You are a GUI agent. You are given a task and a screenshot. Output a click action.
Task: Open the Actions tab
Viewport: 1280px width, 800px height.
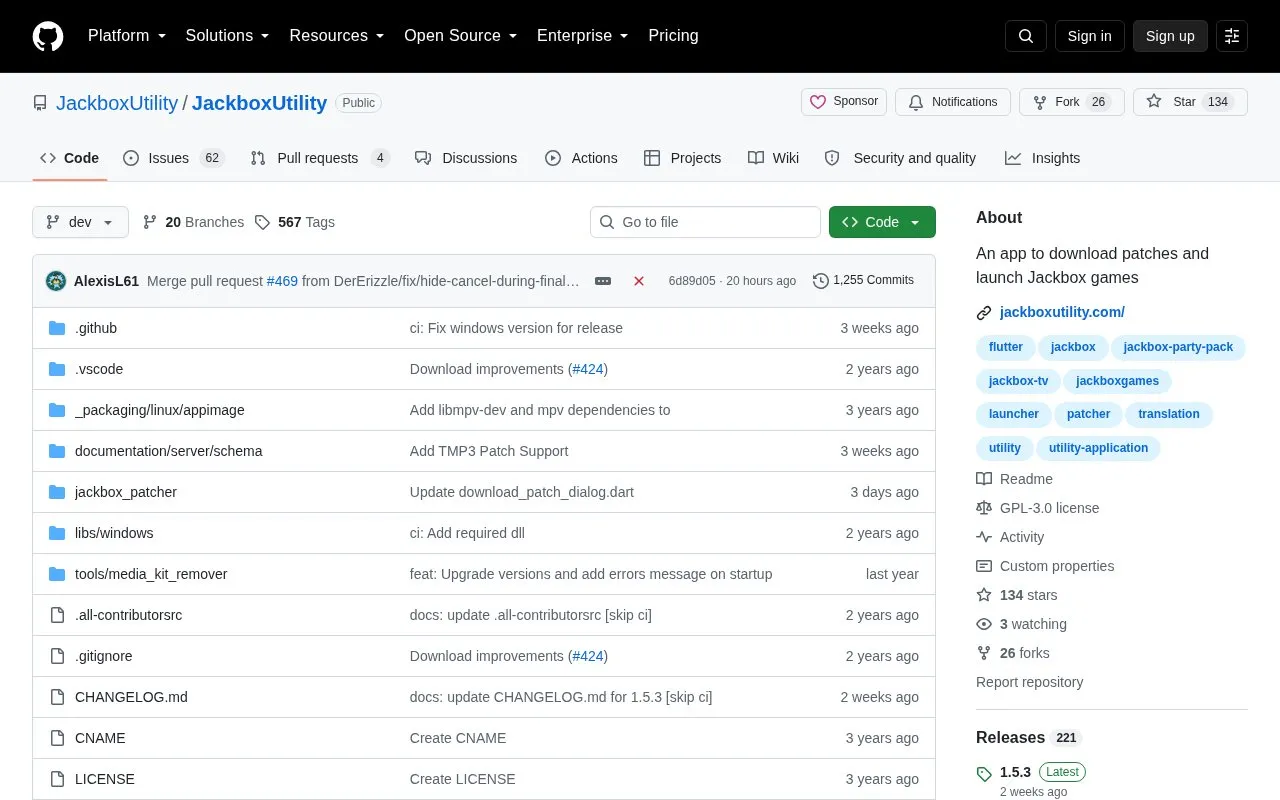581,158
